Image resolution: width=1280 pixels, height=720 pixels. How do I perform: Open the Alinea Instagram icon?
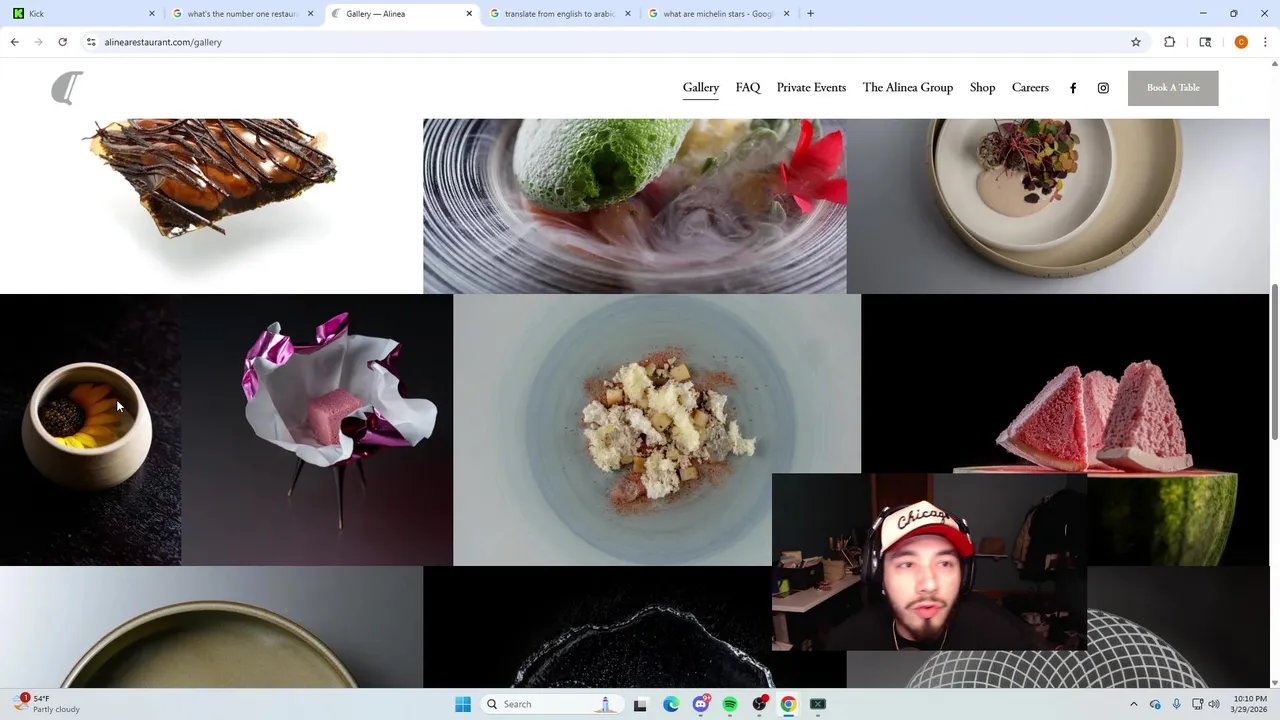1103,88
